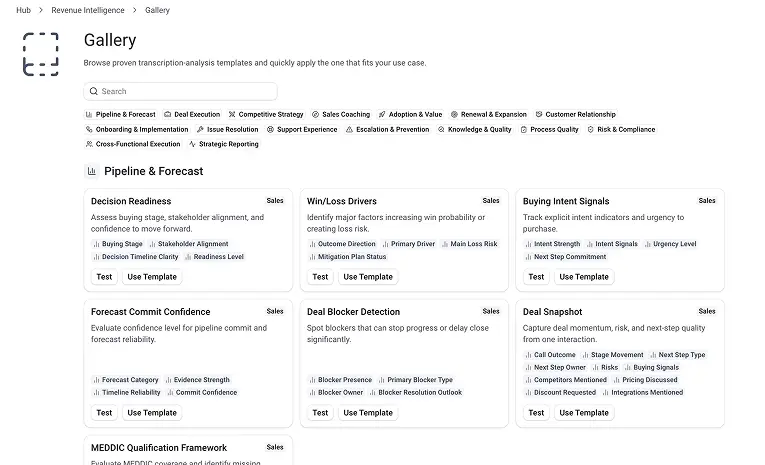Select the Process Quality chip
Image resolution: width=765 pixels, height=465 pixels.
[x=549, y=129]
